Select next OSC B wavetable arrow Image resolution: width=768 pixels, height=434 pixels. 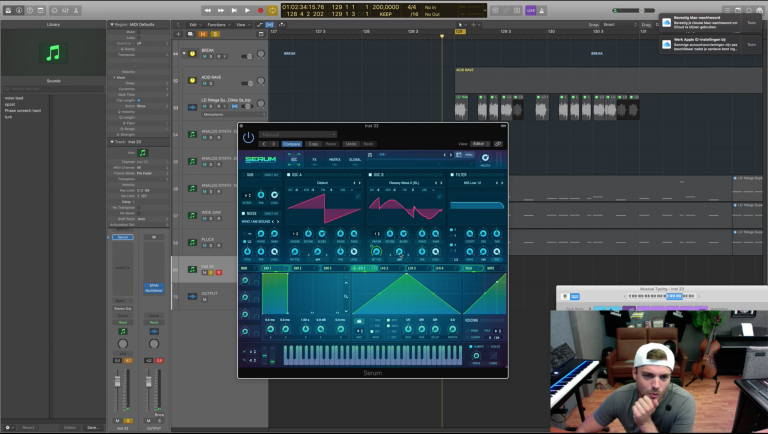pos(441,183)
